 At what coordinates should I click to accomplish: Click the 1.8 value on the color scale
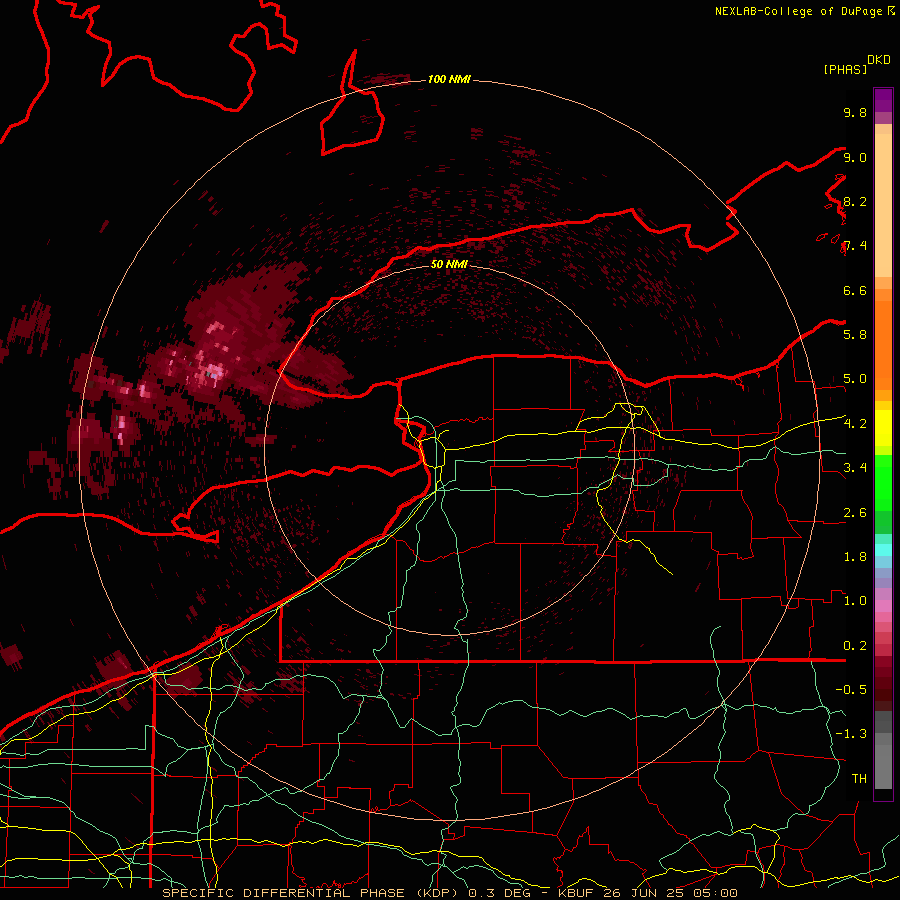click(855, 557)
